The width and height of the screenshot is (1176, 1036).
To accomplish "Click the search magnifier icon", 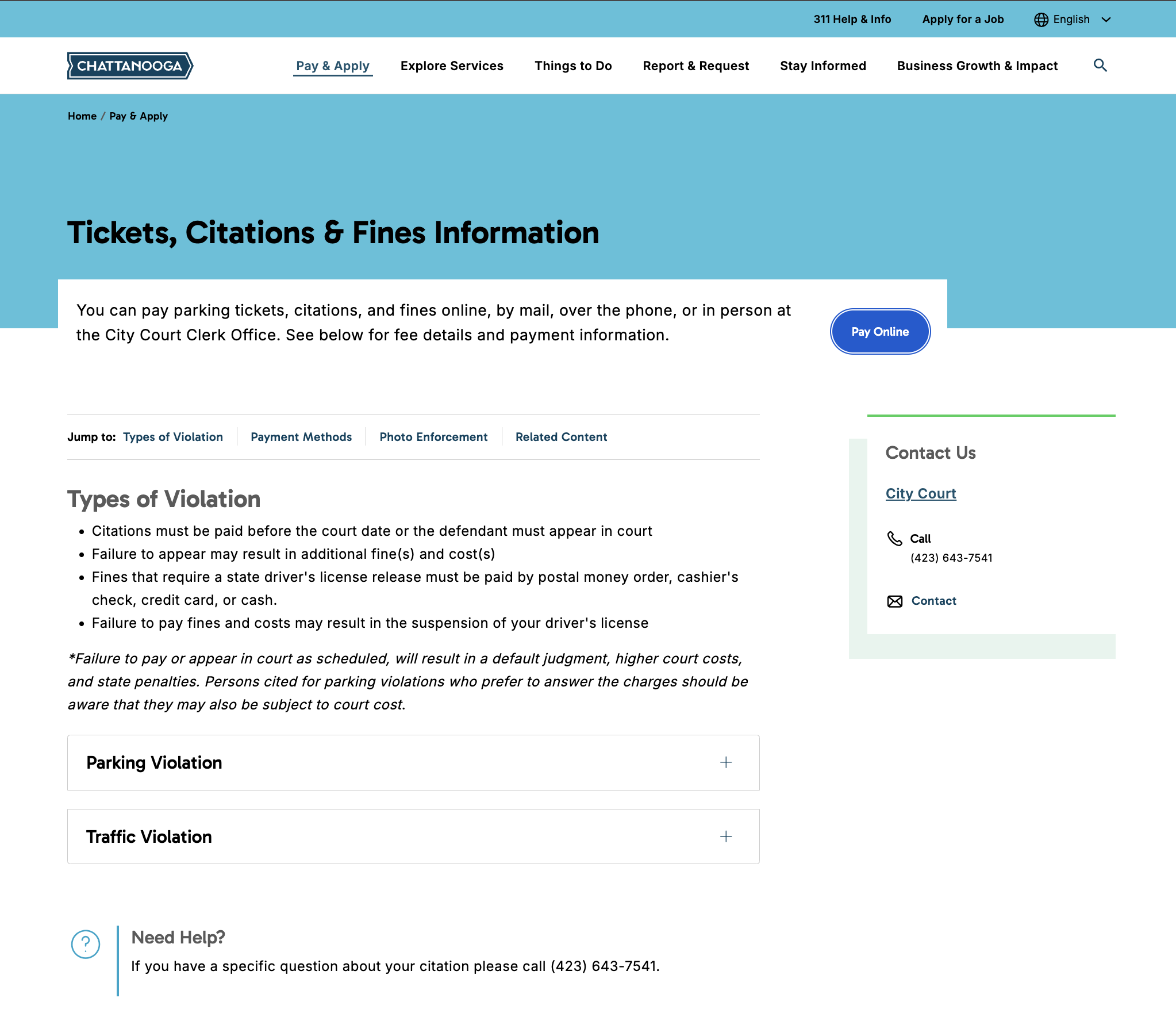I will pyautogui.click(x=1100, y=66).
